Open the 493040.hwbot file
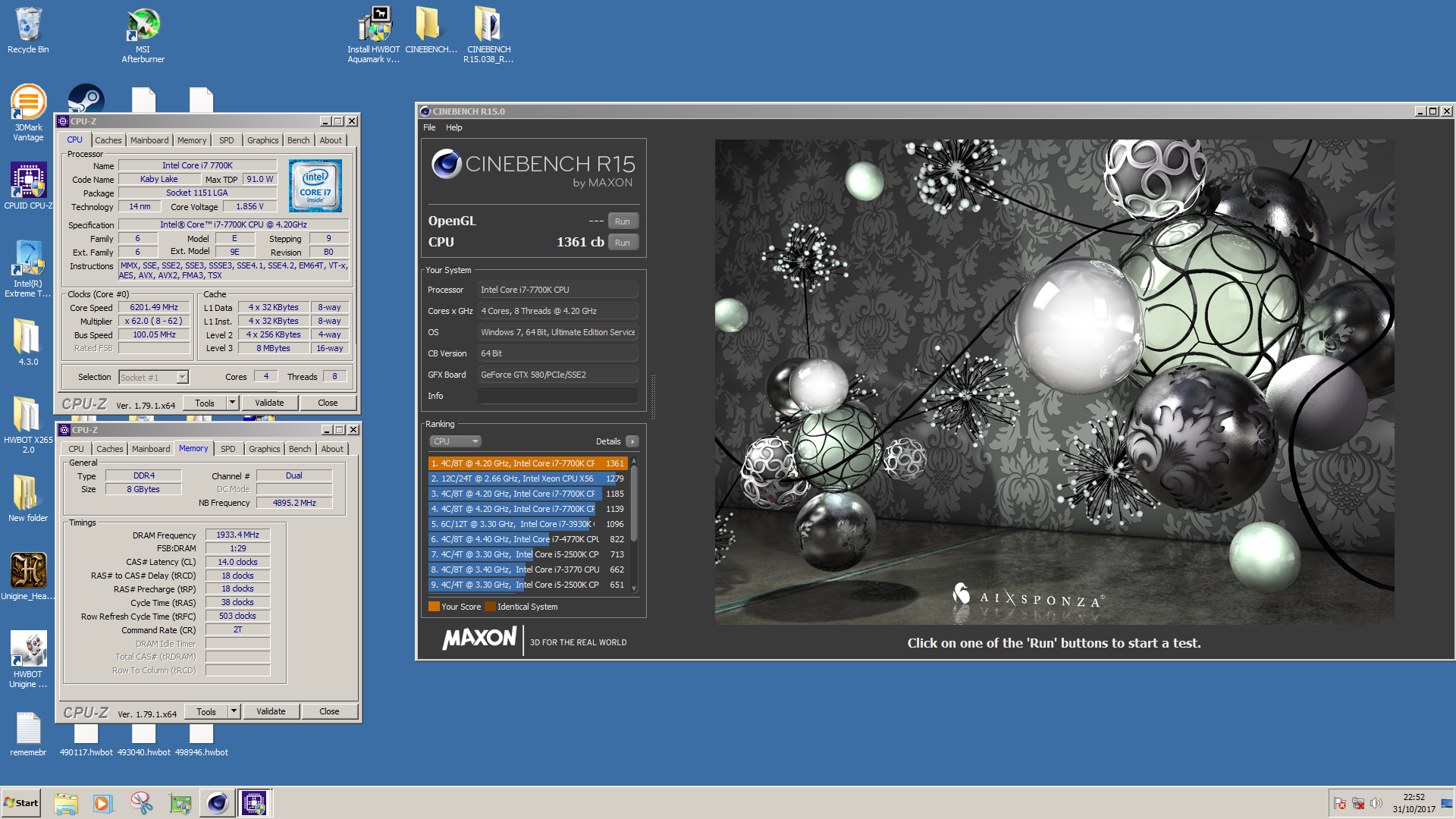The image size is (1456, 819). coord(143,741)
